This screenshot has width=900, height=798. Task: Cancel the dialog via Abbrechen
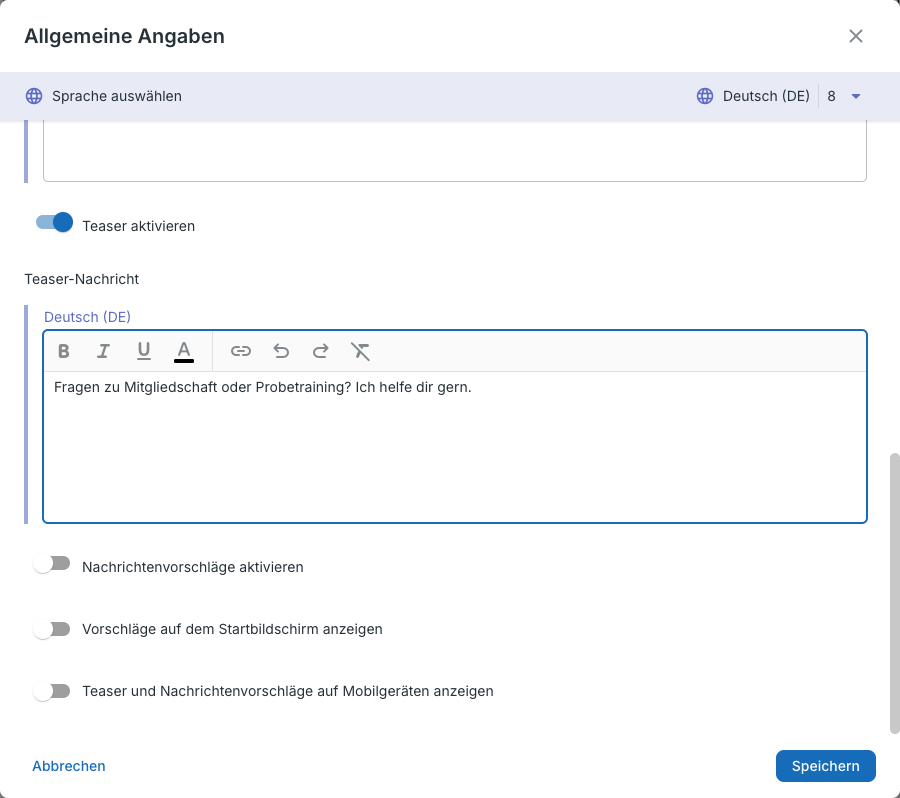69,766
